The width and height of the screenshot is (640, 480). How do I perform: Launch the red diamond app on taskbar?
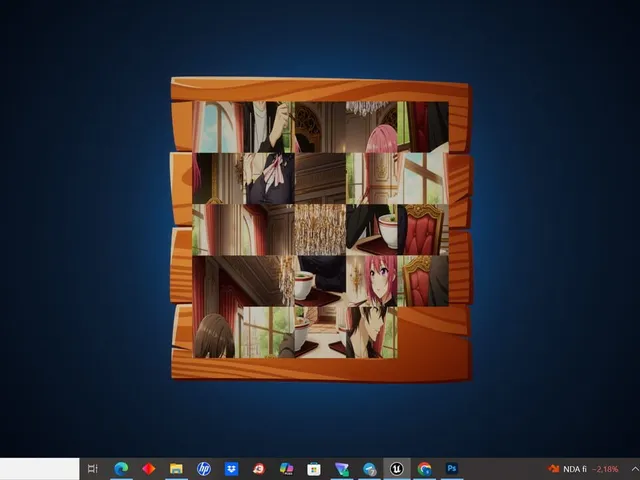149,469
